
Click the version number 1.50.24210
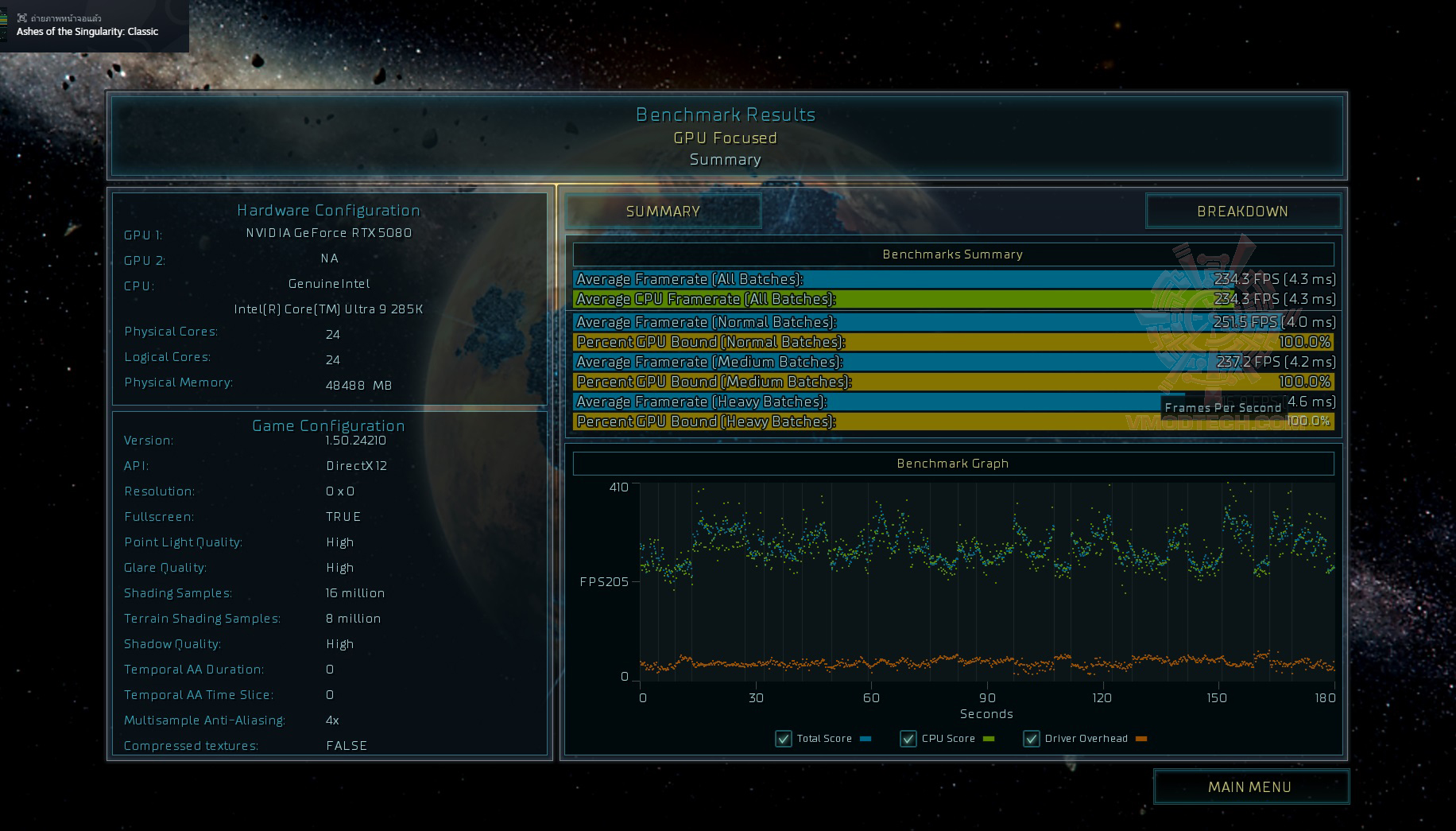tap(356, 441)
